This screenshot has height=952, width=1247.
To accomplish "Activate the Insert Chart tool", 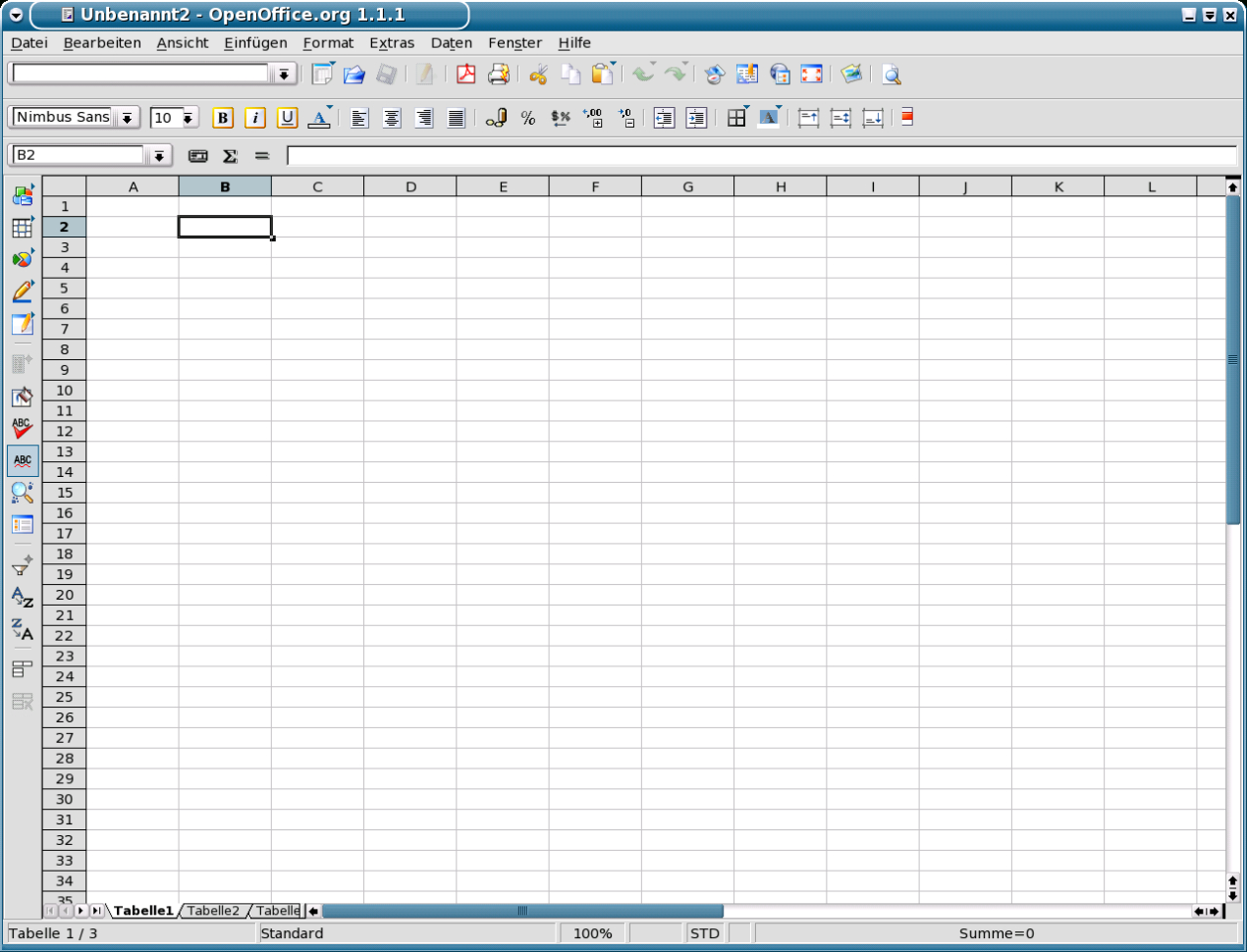I will [x=23, y=257].
